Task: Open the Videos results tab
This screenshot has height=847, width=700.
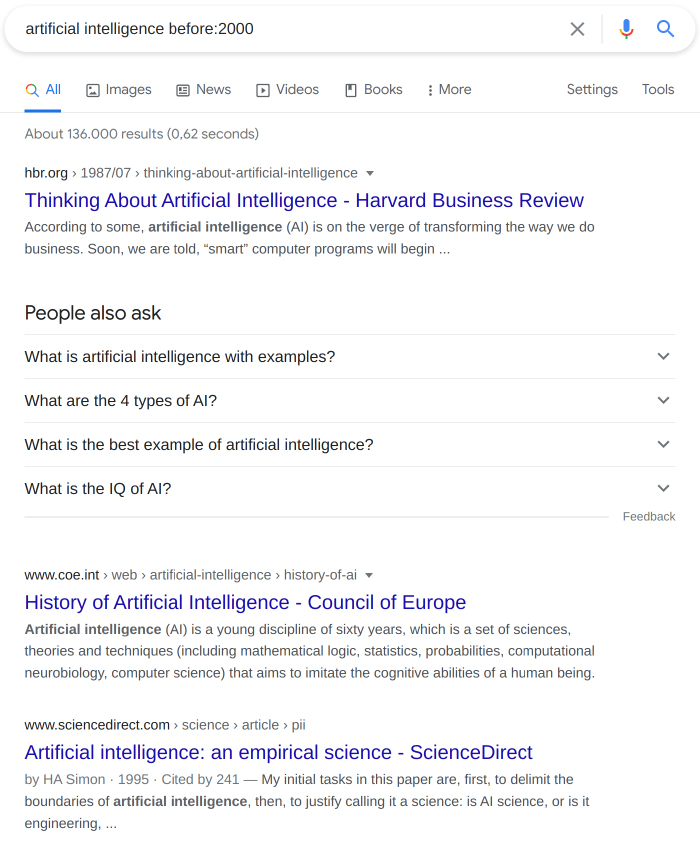Action: (x=287, y=90)
